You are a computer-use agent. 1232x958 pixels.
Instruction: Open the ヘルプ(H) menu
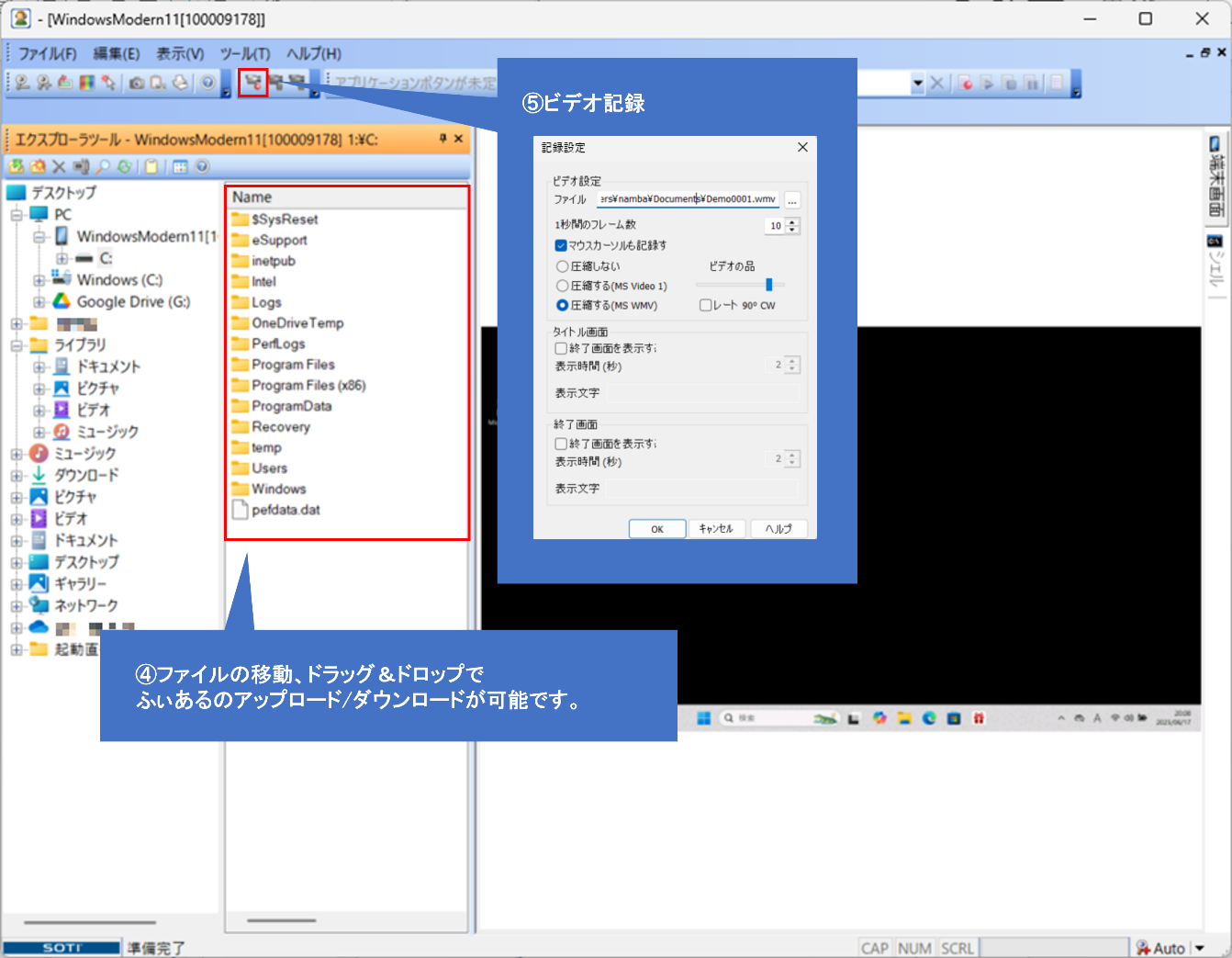(x=314, y=53)
